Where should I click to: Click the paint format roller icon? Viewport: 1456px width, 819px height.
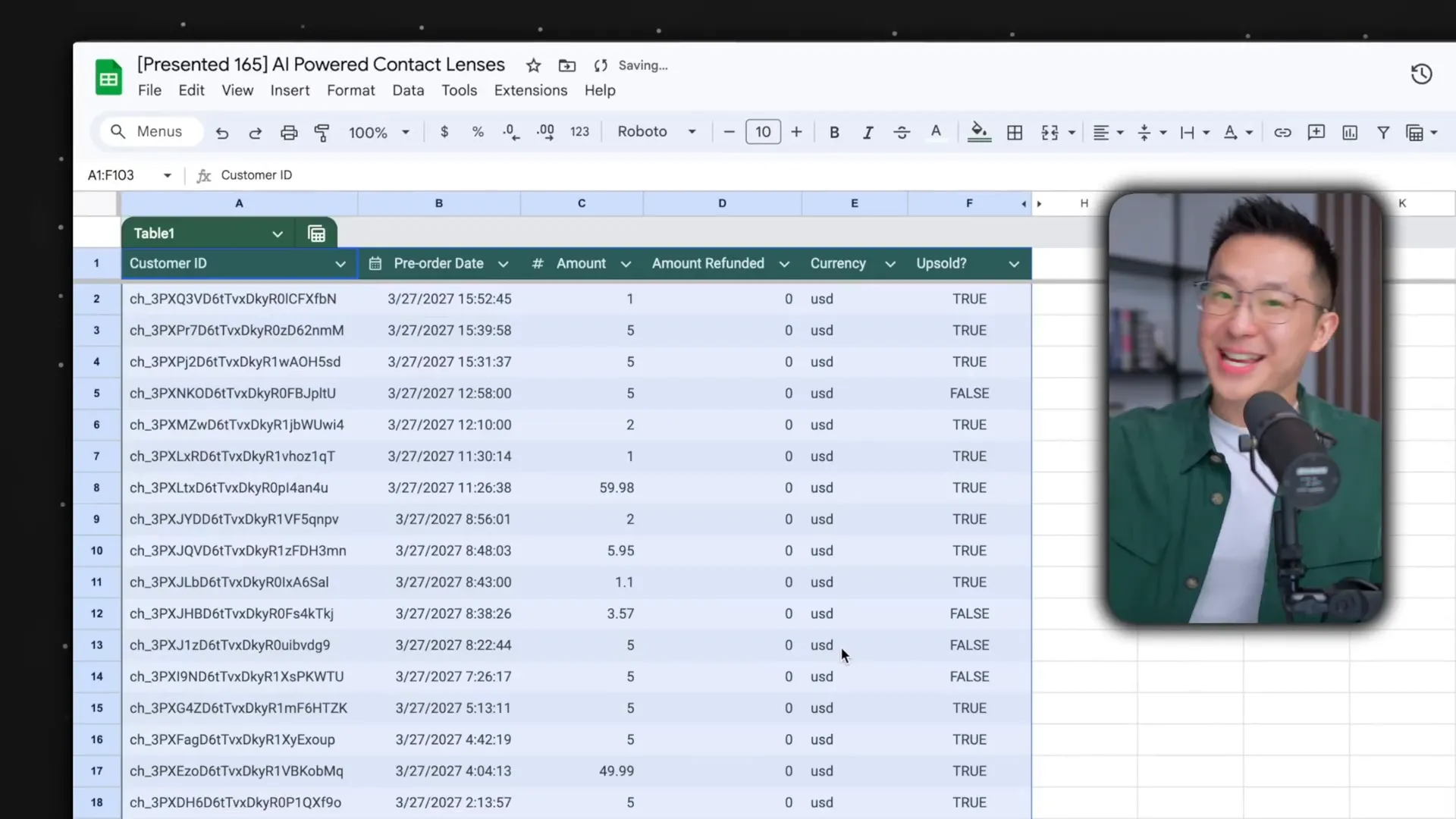coord(322,133)
